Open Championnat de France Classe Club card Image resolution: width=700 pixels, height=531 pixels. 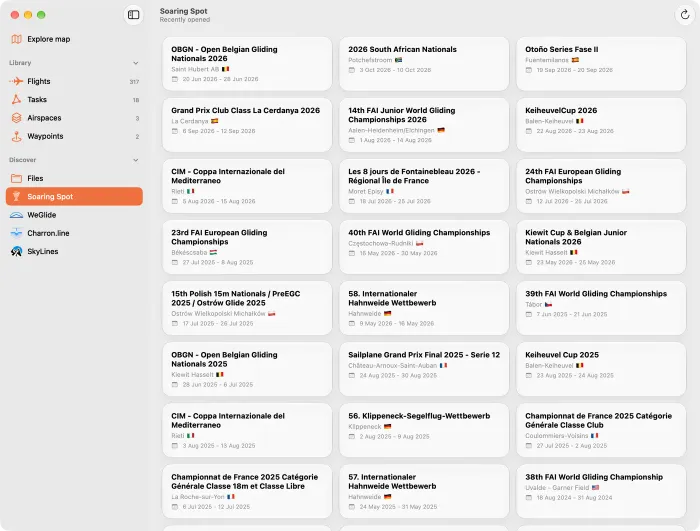coord(601,431)
